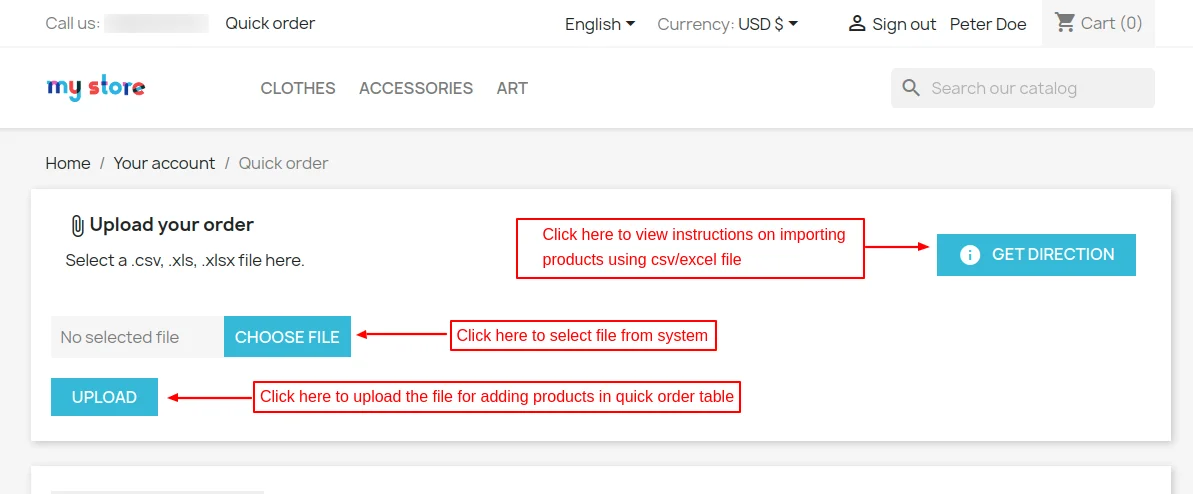Open the English language dropdown
This screenshot has height=494, width=1193.
(x=600, y=24)
